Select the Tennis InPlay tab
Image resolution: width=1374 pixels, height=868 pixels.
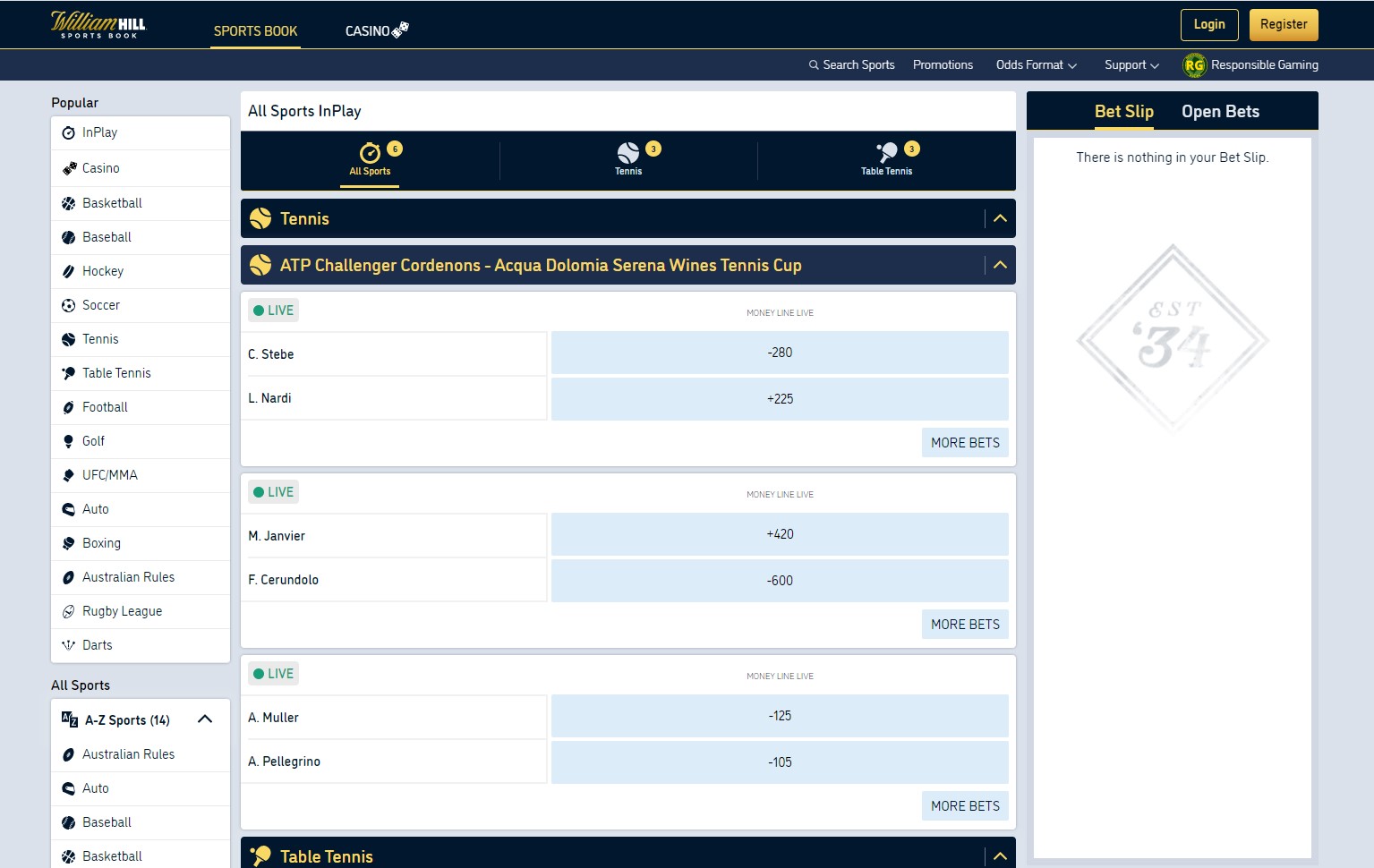pyautogui.click(x=628, y=161)
